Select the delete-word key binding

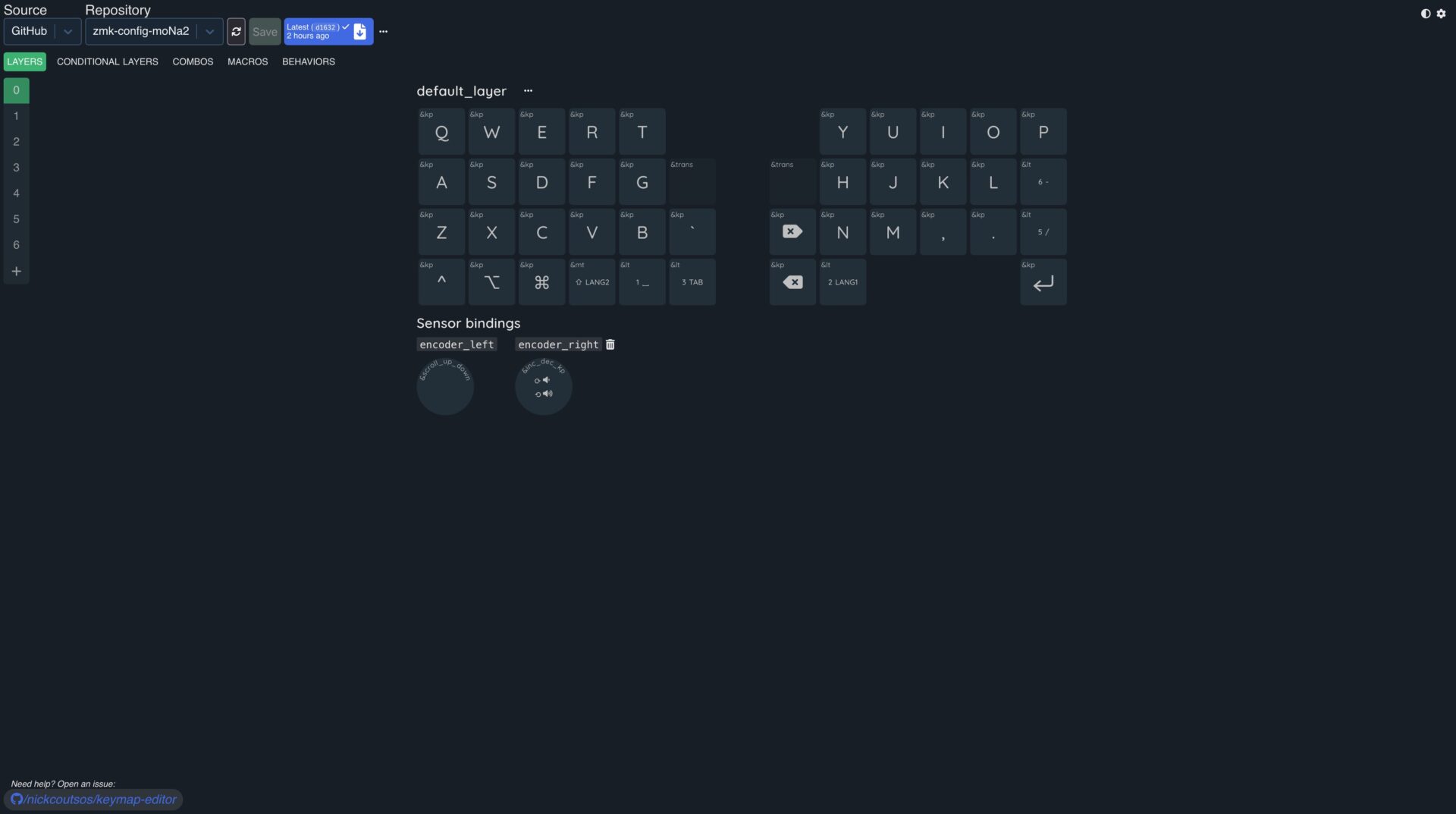[792, 231]
